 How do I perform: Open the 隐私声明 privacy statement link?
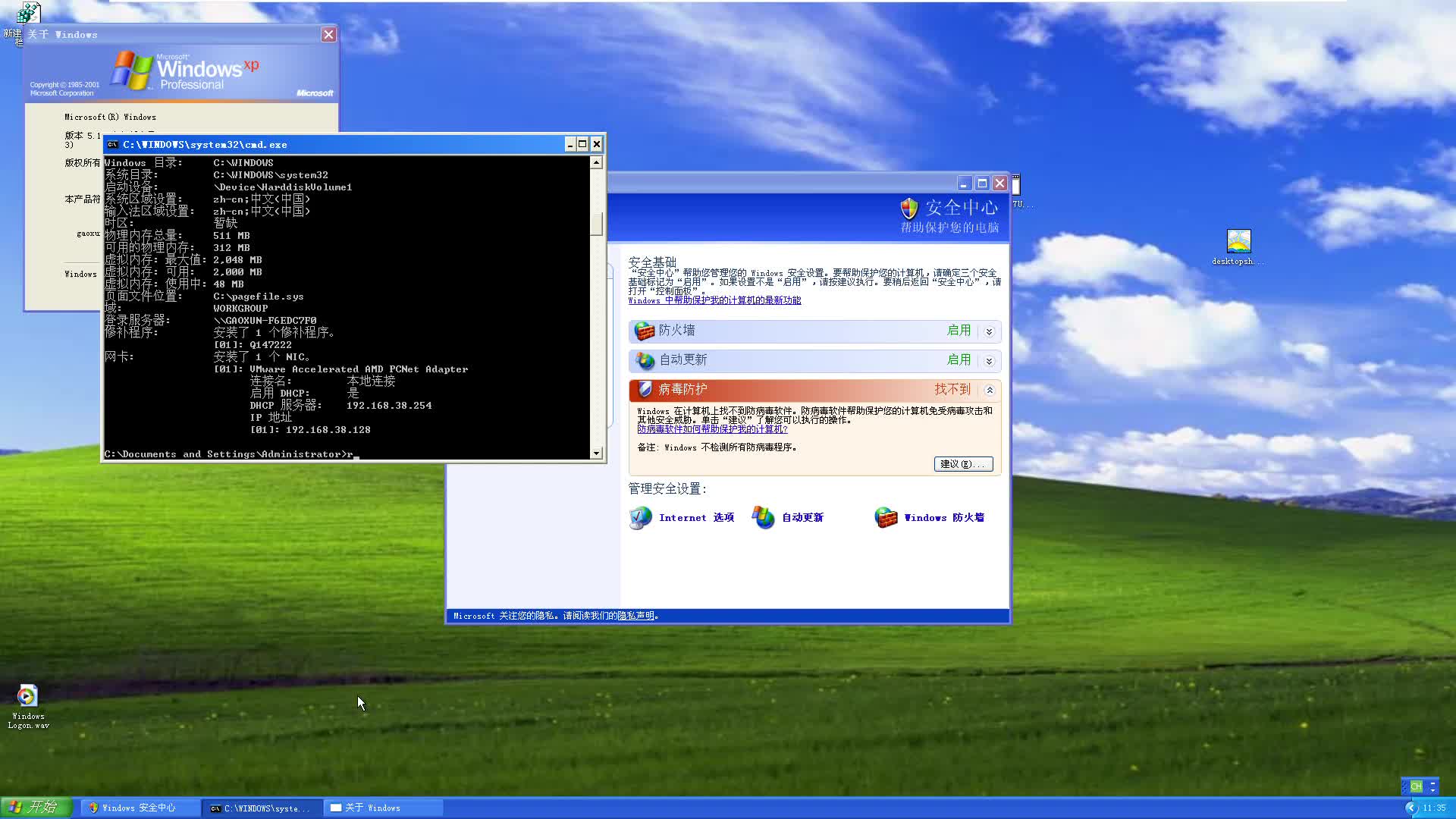635,616
